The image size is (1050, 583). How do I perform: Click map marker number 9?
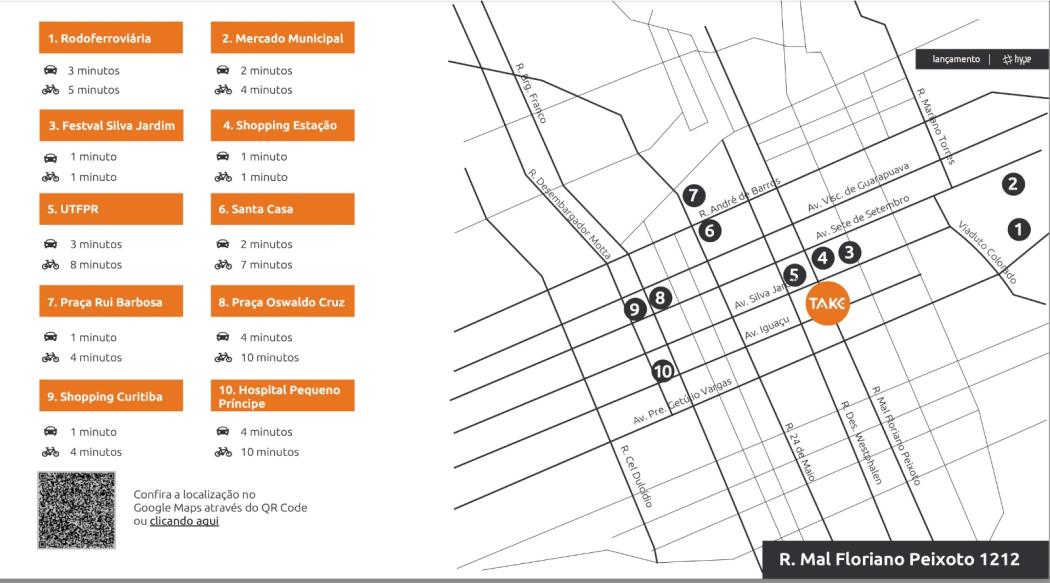coord(634,309)
